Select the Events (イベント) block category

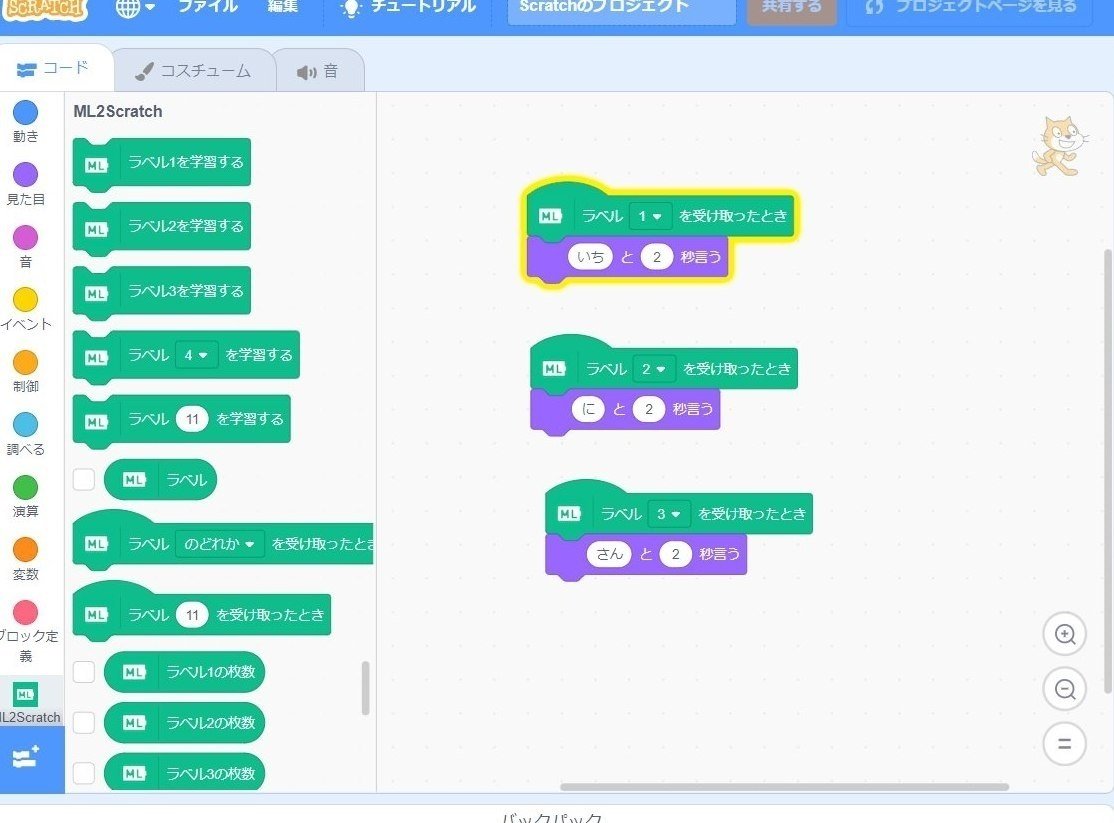[x=25, y=301]
